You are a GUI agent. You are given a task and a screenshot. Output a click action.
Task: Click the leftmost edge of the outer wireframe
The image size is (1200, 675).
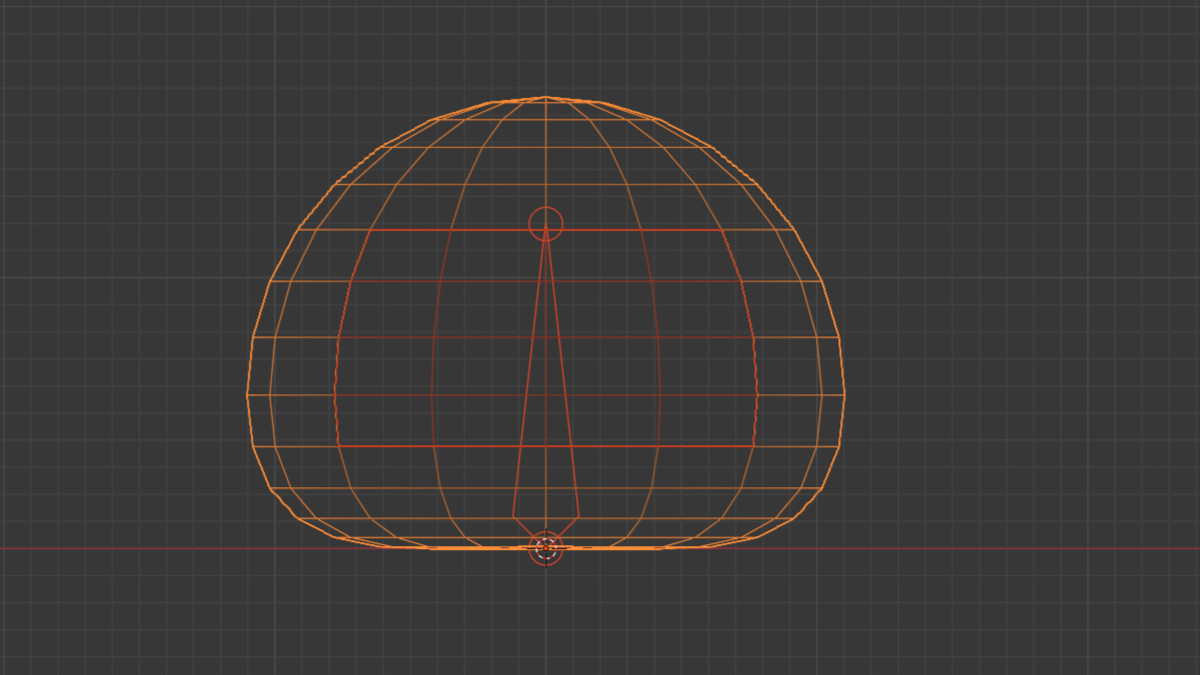point(248,394)
